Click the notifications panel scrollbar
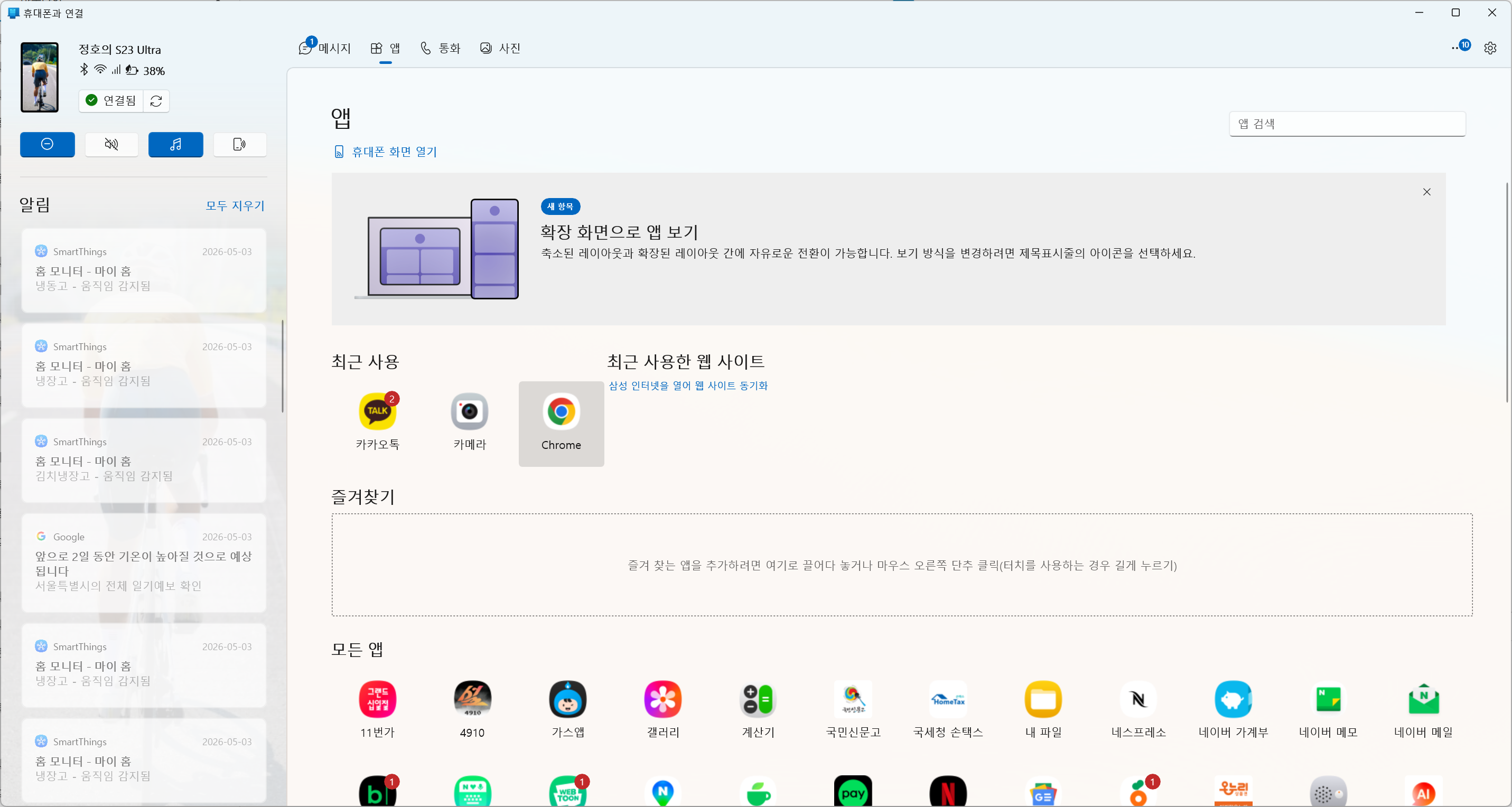Viewport: 1512px width, 807px height. pos(283,366)
